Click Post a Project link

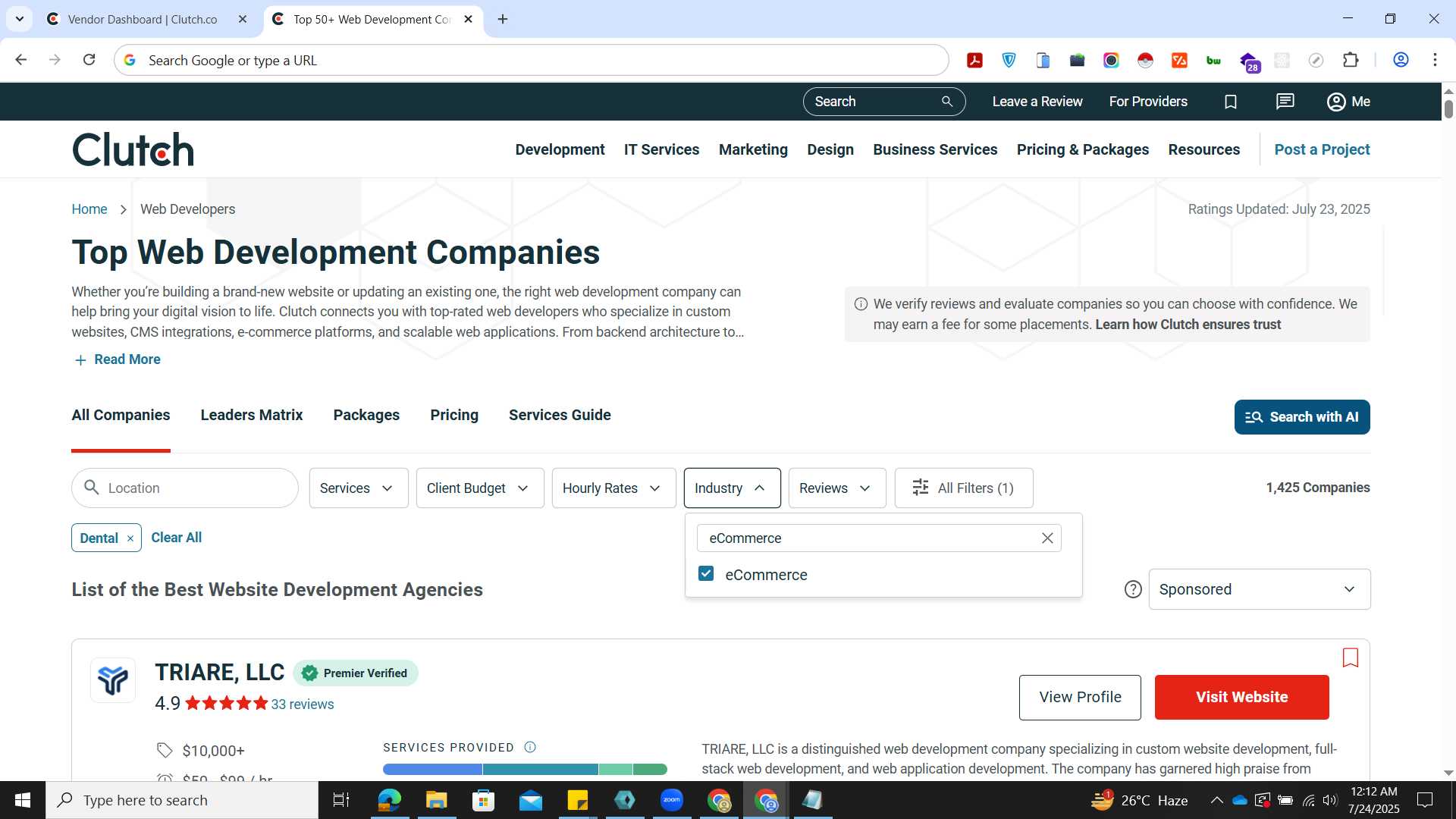tap(1322, 149)
